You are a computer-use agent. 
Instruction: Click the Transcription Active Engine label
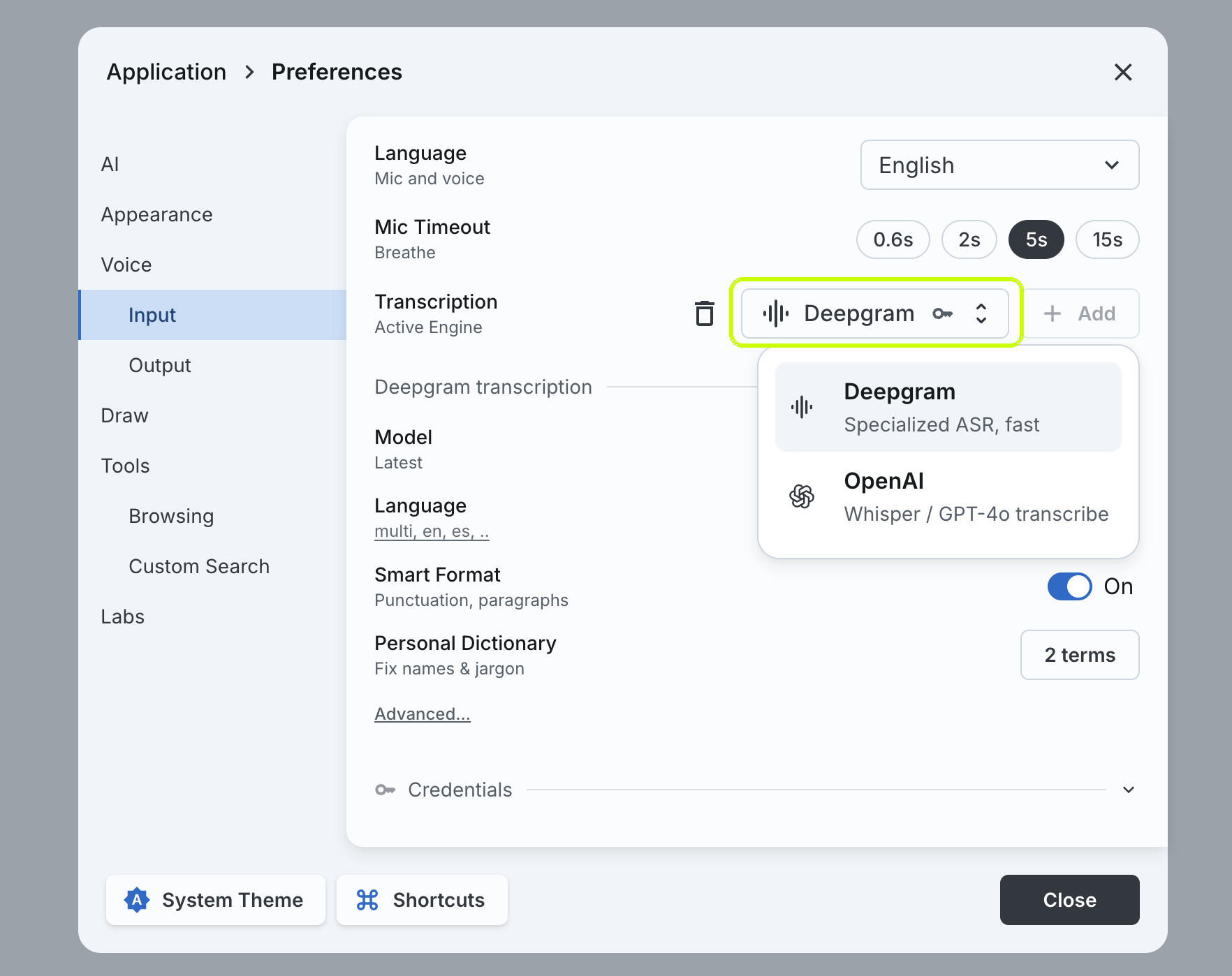(x=437, y=313)
